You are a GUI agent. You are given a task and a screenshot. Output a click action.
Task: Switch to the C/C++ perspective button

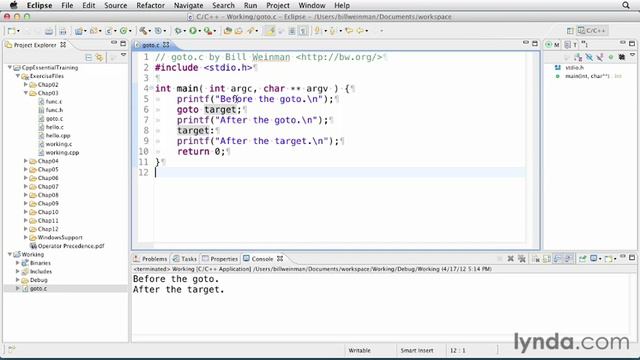[x=592, y=31]
